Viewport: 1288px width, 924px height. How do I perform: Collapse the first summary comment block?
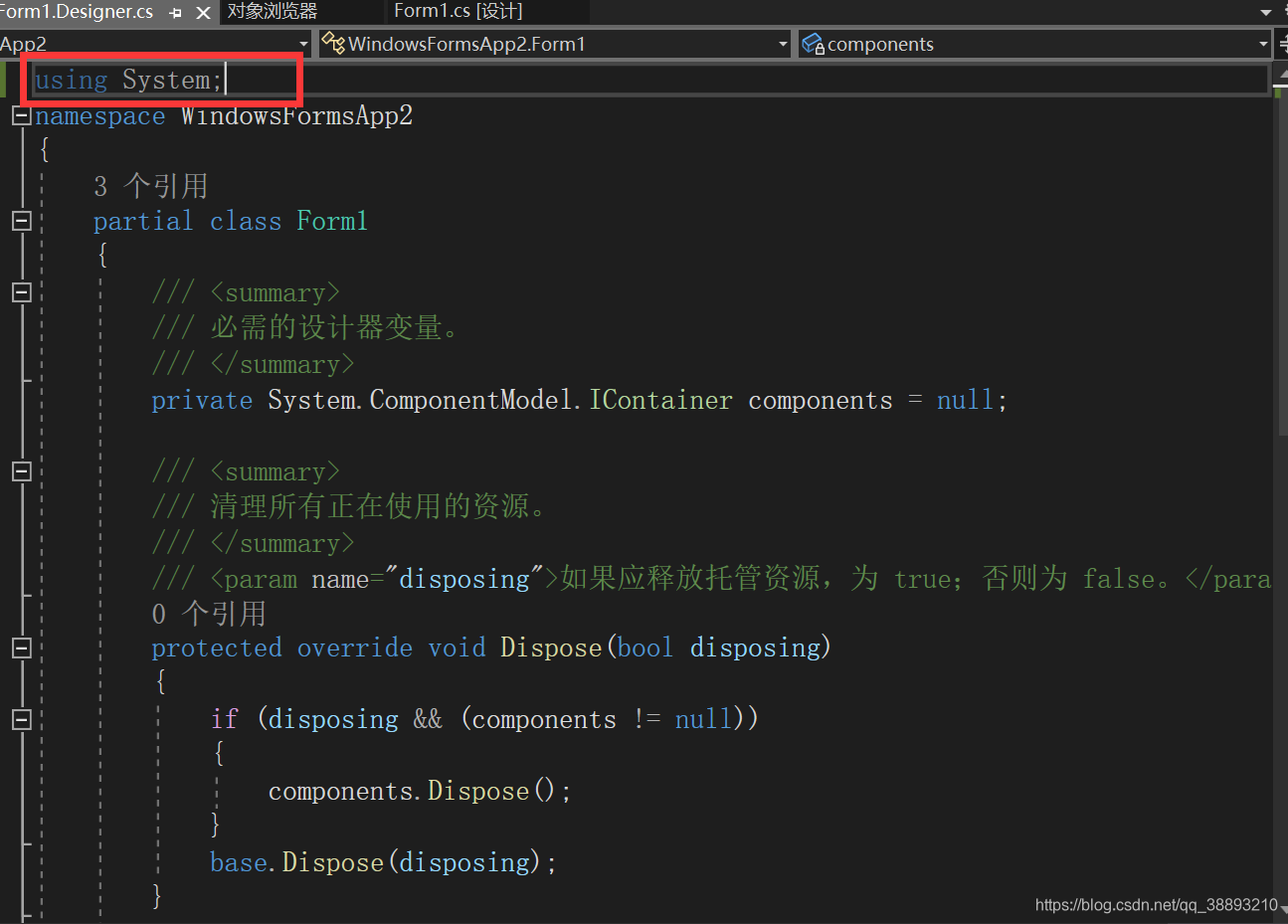(21, 291)
